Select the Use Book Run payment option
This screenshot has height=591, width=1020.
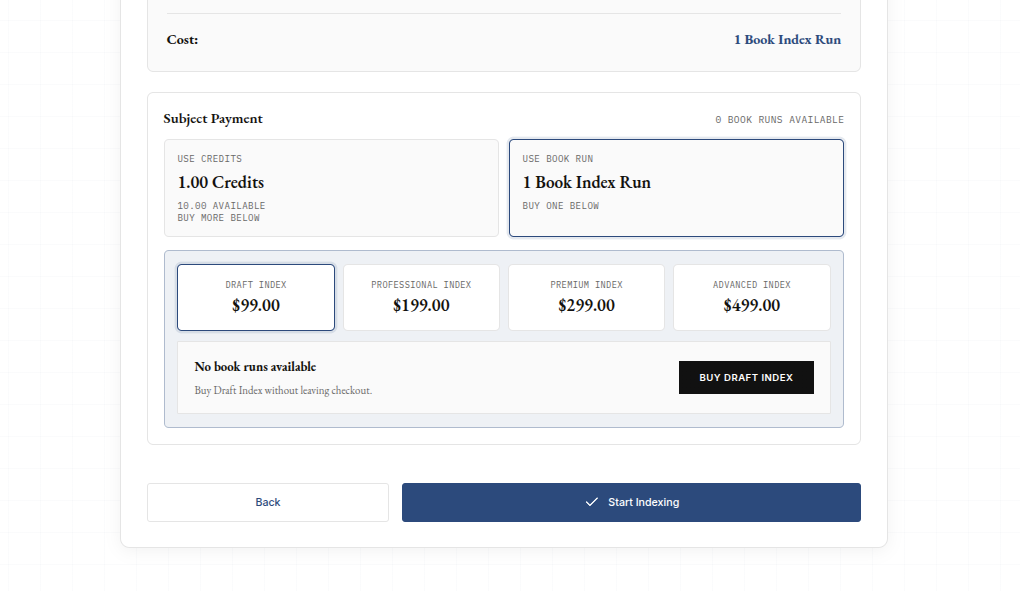tap(676, 188)
